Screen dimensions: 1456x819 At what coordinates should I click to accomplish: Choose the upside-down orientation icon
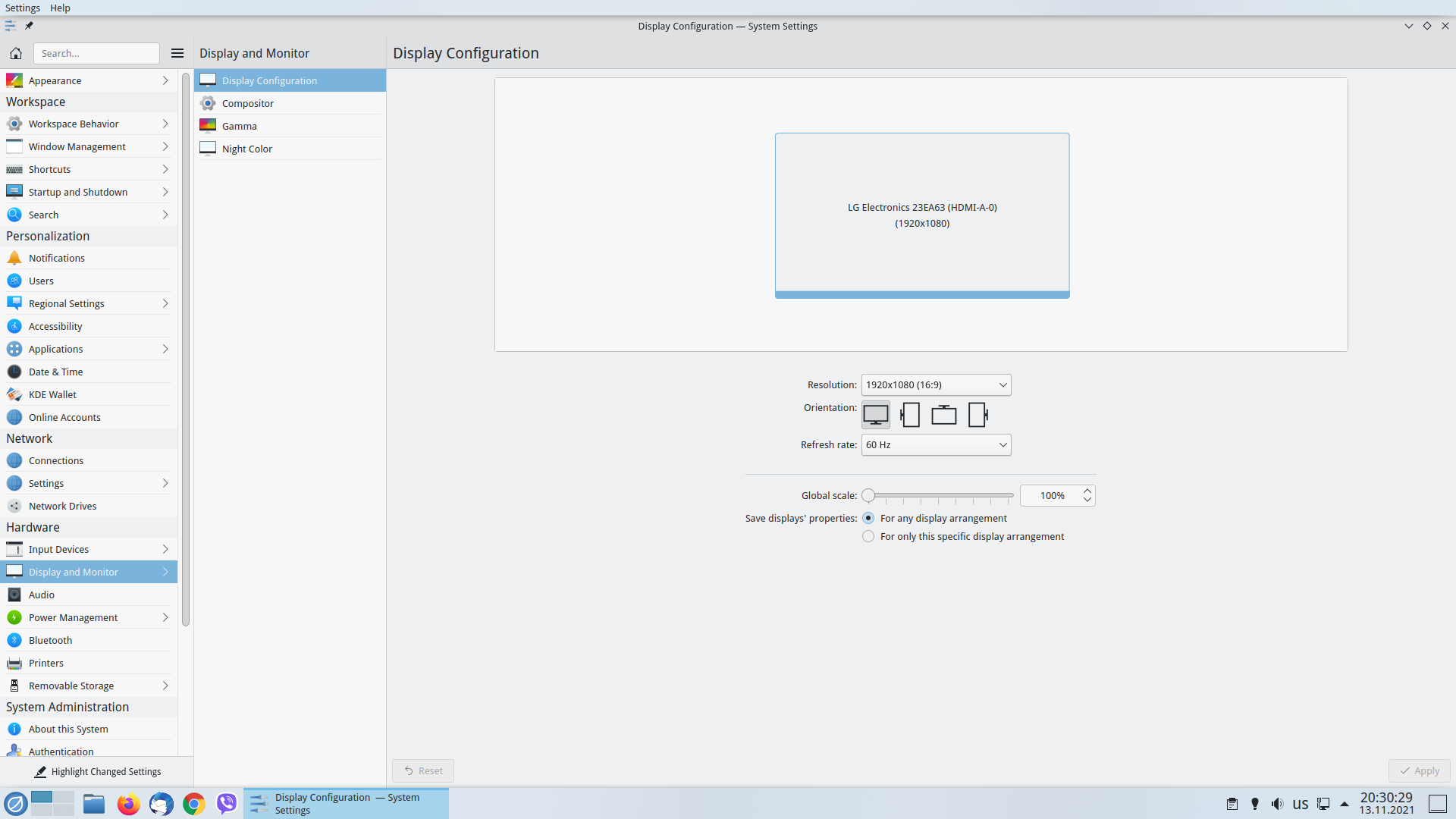click(x=943, y=415)
